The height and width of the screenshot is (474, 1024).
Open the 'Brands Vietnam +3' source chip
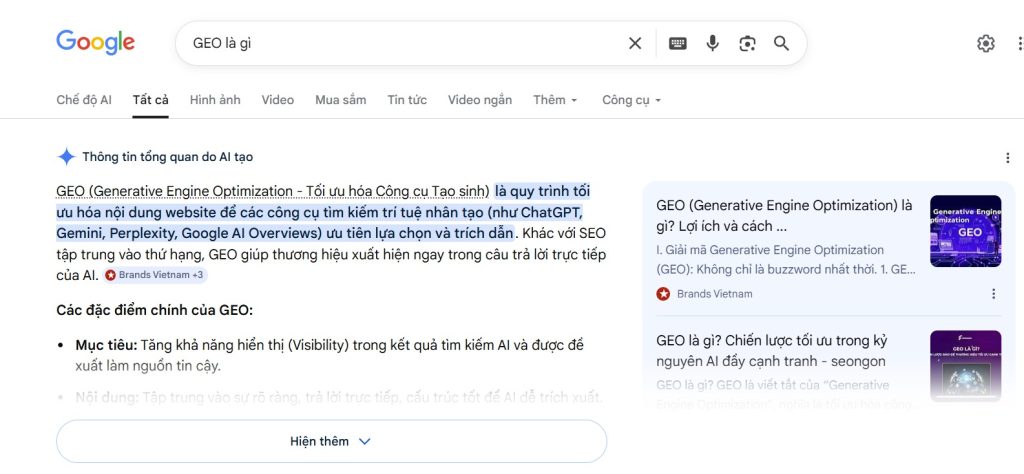coord(155,275)
